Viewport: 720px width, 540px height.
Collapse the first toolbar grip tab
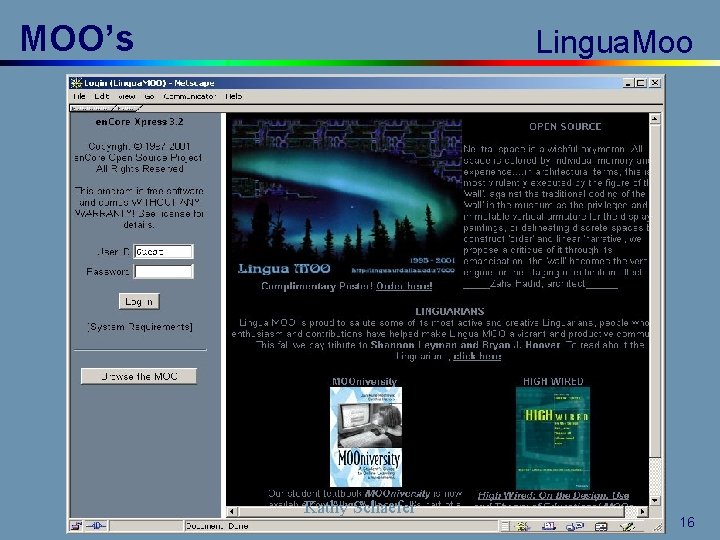[92, 108]
